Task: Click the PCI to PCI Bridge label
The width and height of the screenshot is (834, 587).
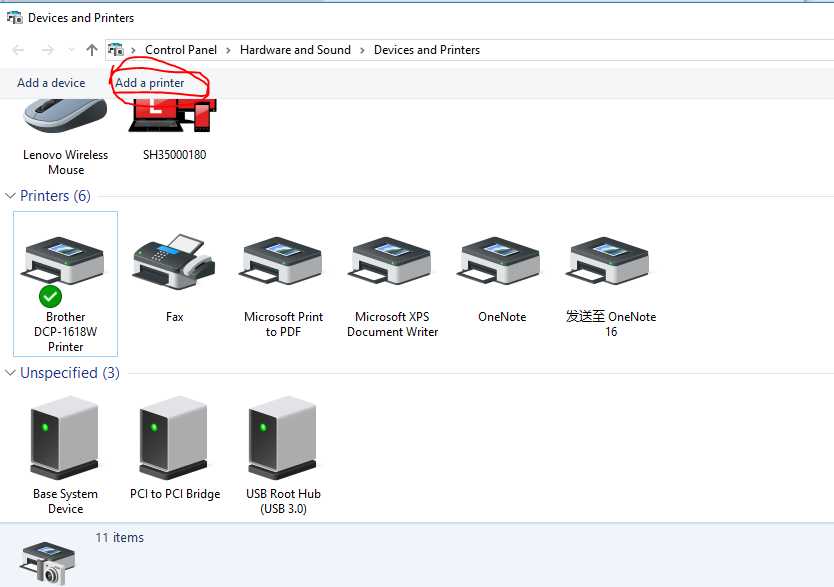Action: coord(175,494)
